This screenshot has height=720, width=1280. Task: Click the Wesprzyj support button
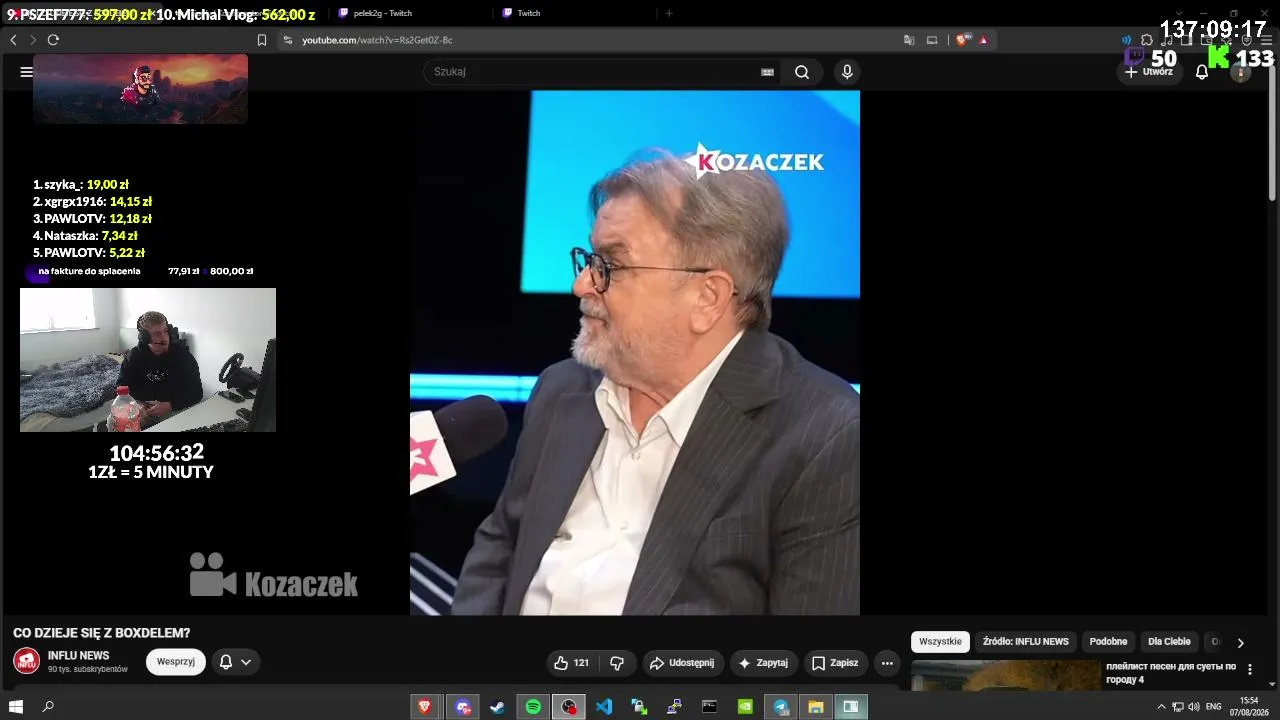click(176, 662)
